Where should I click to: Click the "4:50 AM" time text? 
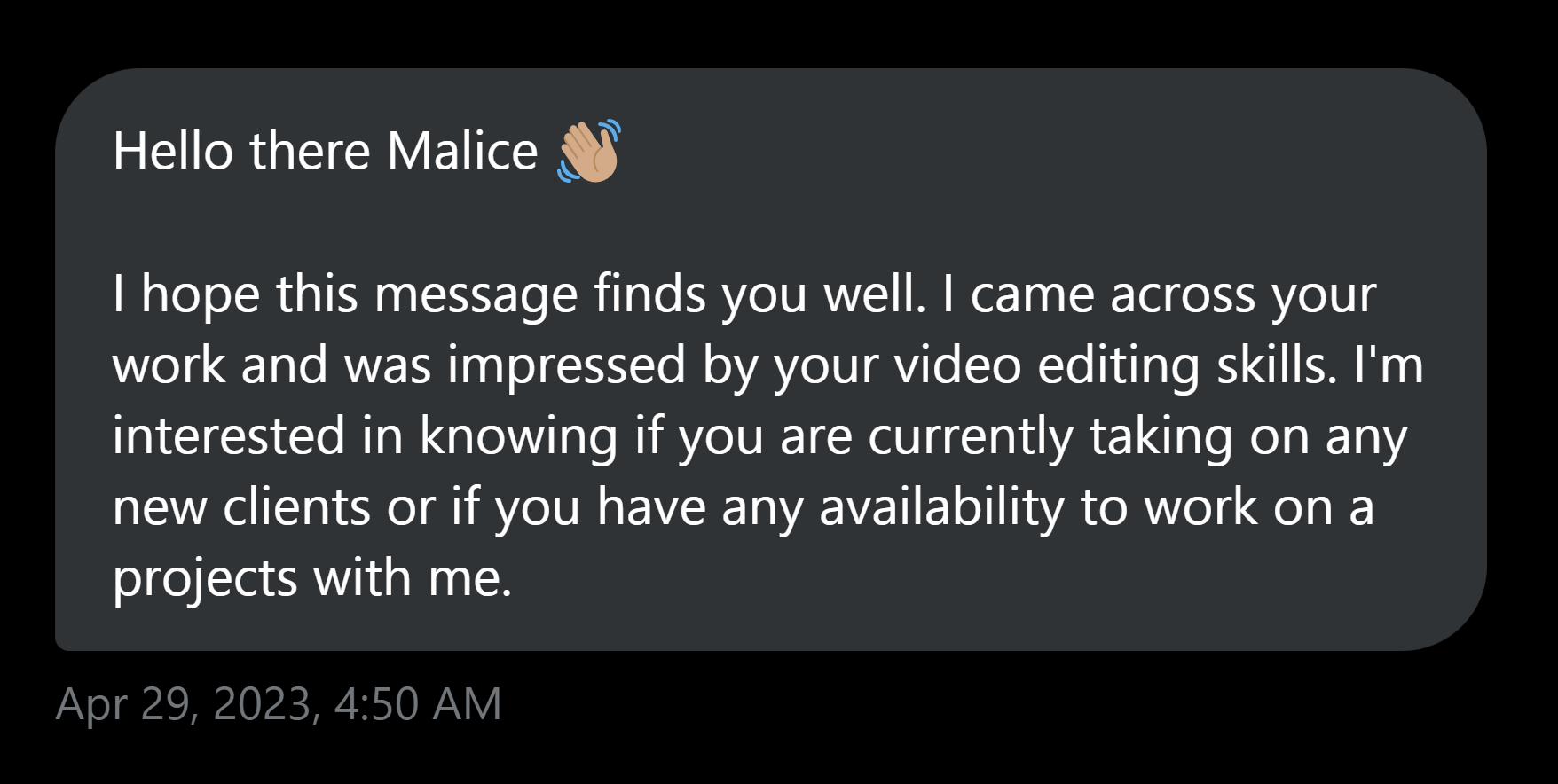pyautogui.click(x=418, y=704)
